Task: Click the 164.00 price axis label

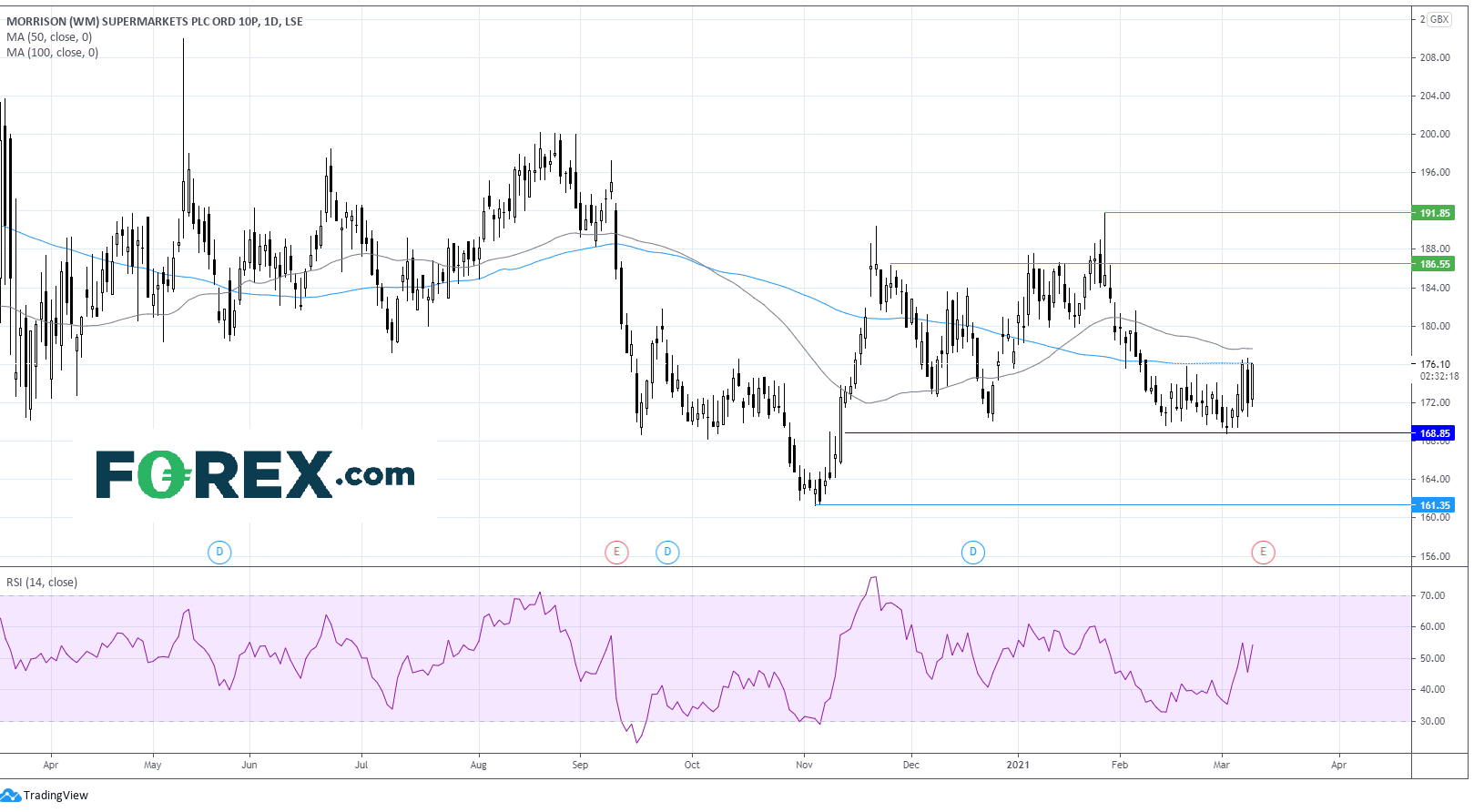Action: [1435, 479]
